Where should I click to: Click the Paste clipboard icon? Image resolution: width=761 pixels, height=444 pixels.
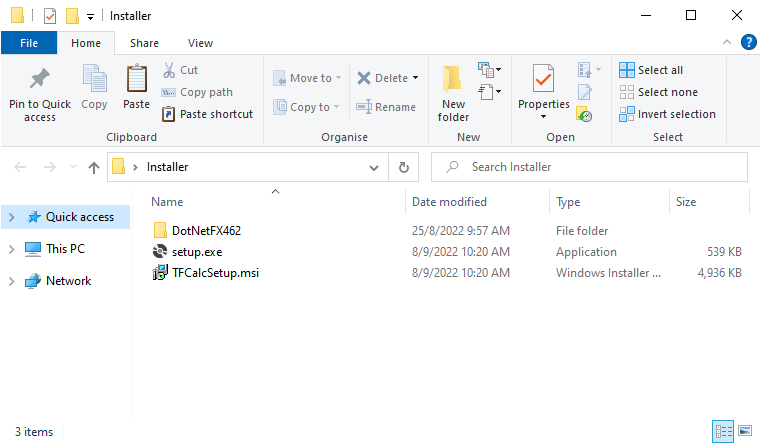(x=136, y=80)
